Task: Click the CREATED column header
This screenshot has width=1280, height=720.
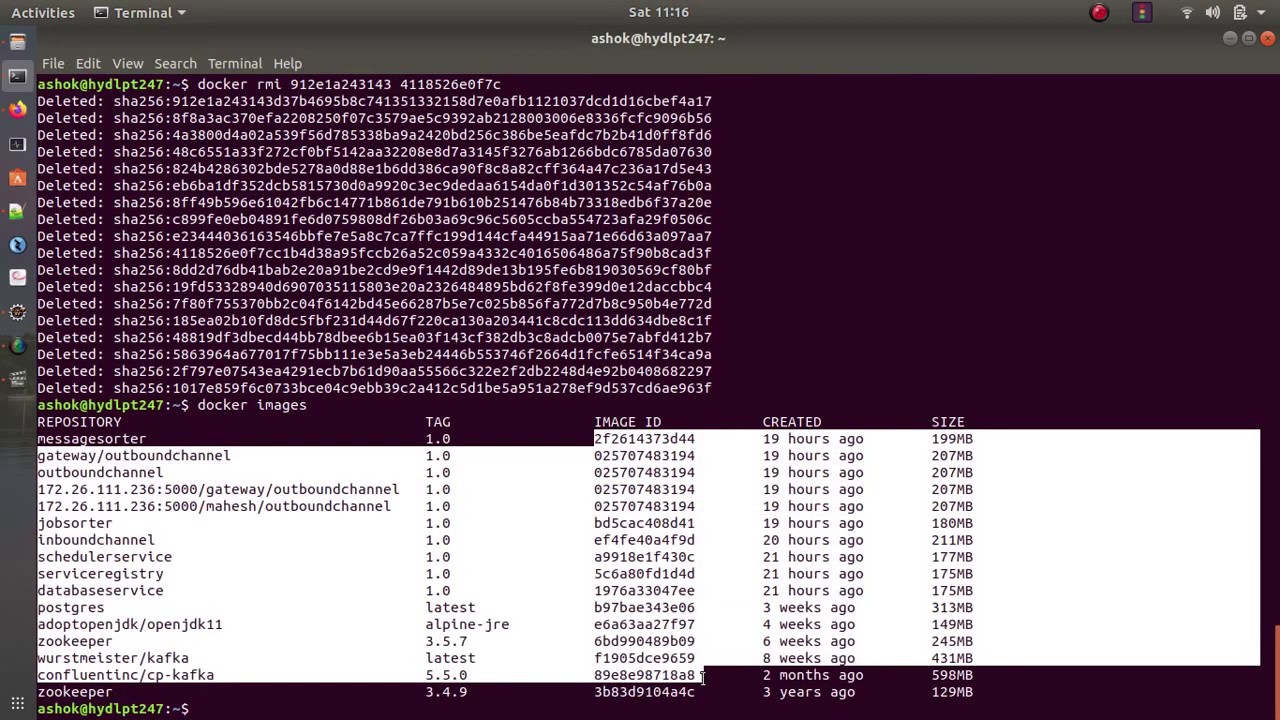Action: (792, 422)
